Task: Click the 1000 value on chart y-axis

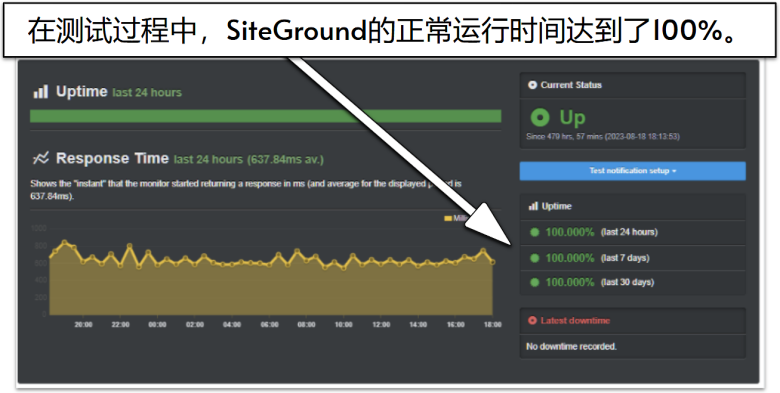Action: [x=39, y=228]
